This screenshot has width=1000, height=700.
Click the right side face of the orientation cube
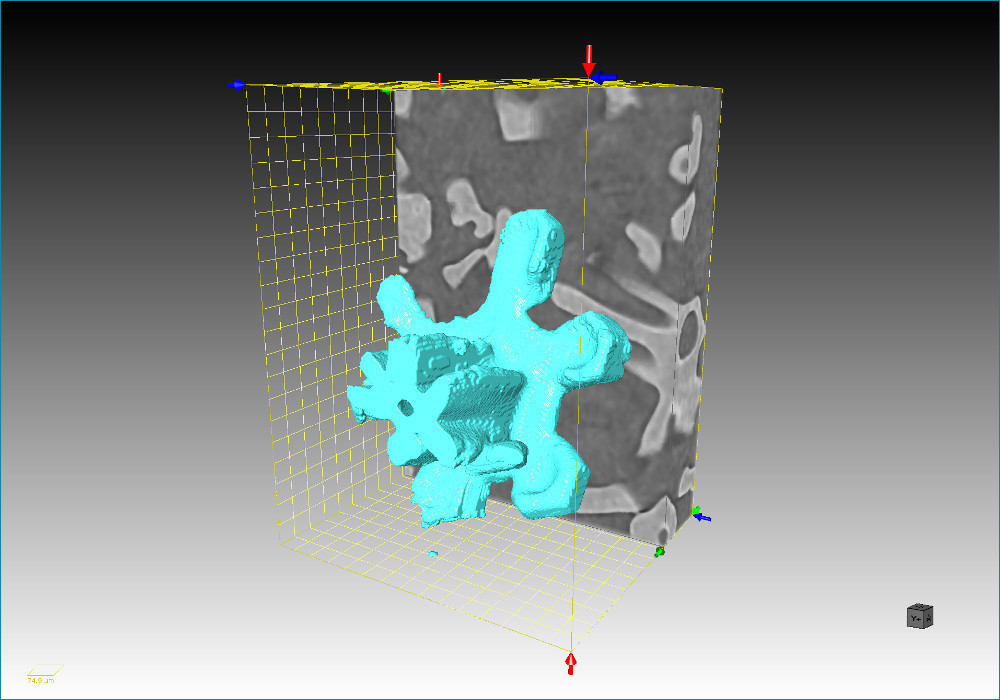pyautogui.click(x=928, y=618)
